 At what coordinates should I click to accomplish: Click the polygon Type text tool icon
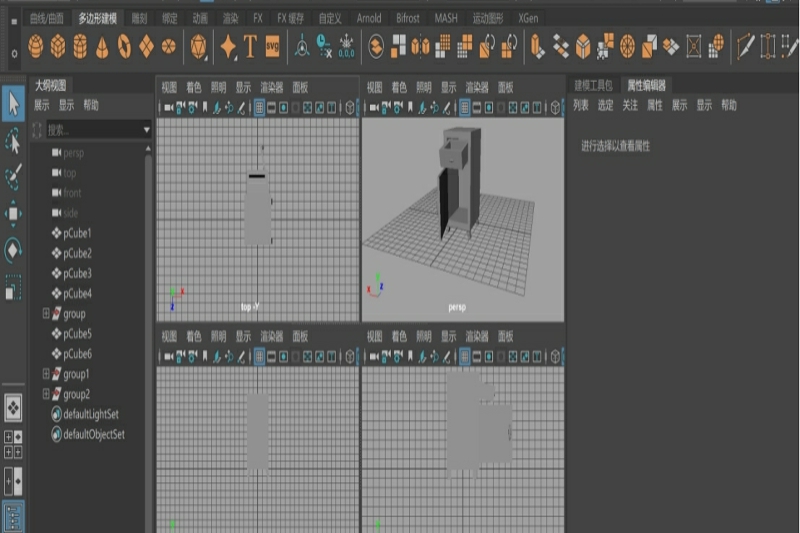pos(250,46)
